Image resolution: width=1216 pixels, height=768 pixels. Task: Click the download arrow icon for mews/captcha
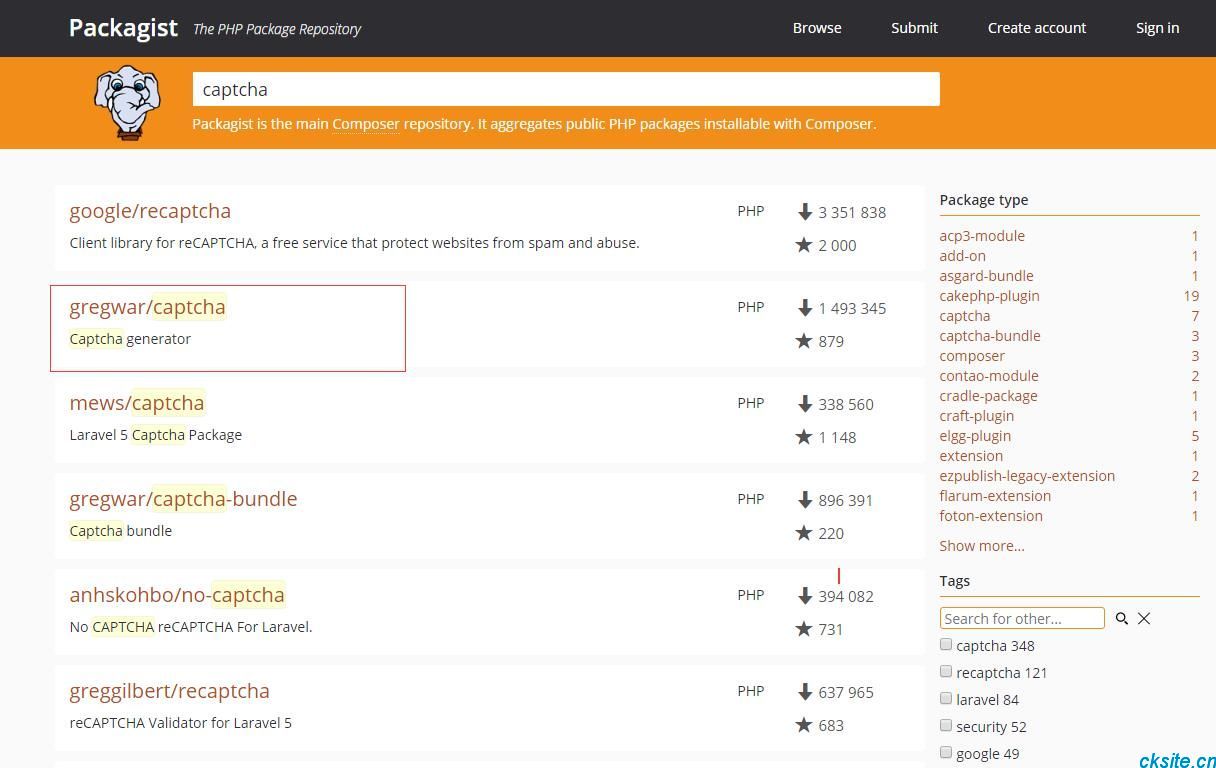(x=805, y=404)
